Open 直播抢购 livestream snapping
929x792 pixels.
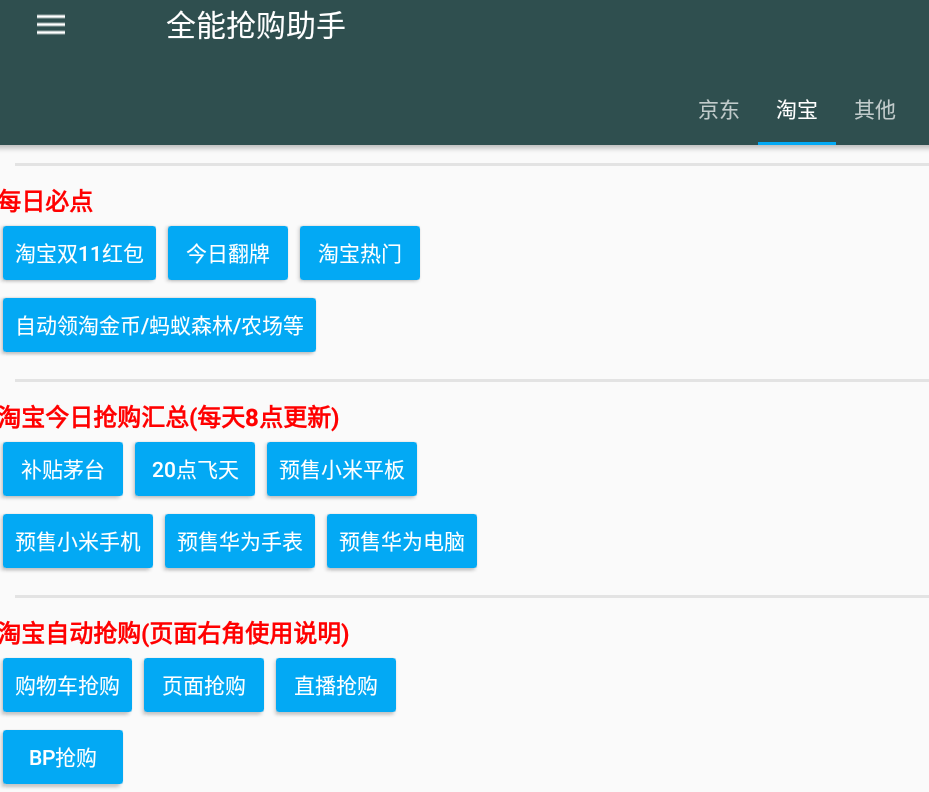pos(336,685)
